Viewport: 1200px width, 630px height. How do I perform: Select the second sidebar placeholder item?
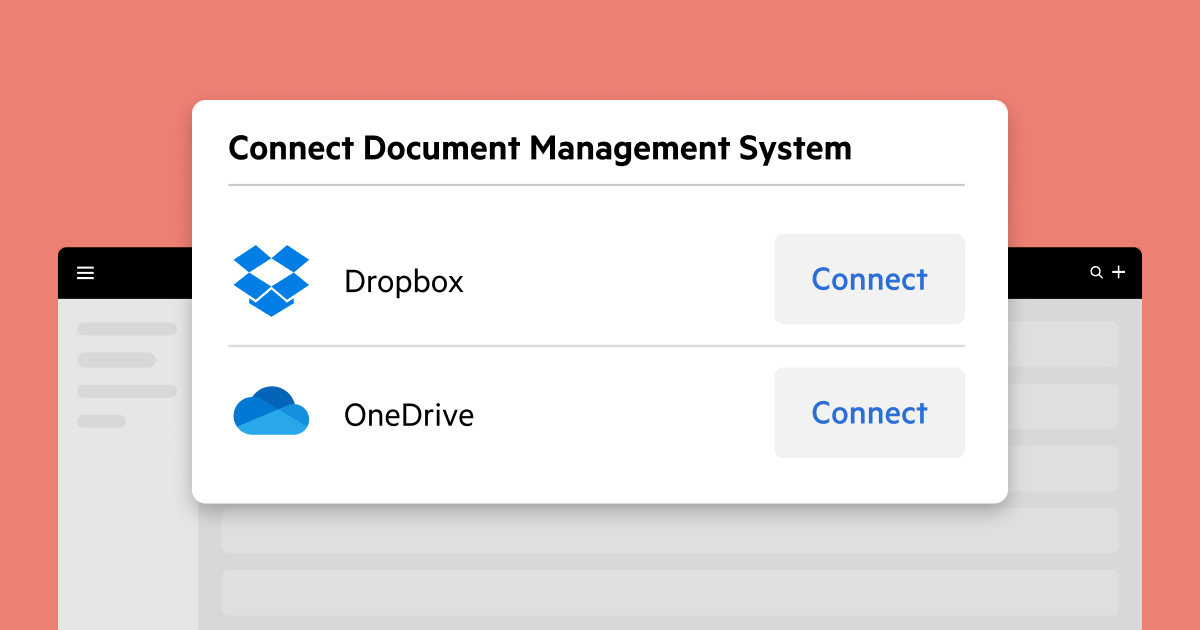click(116, 360)
